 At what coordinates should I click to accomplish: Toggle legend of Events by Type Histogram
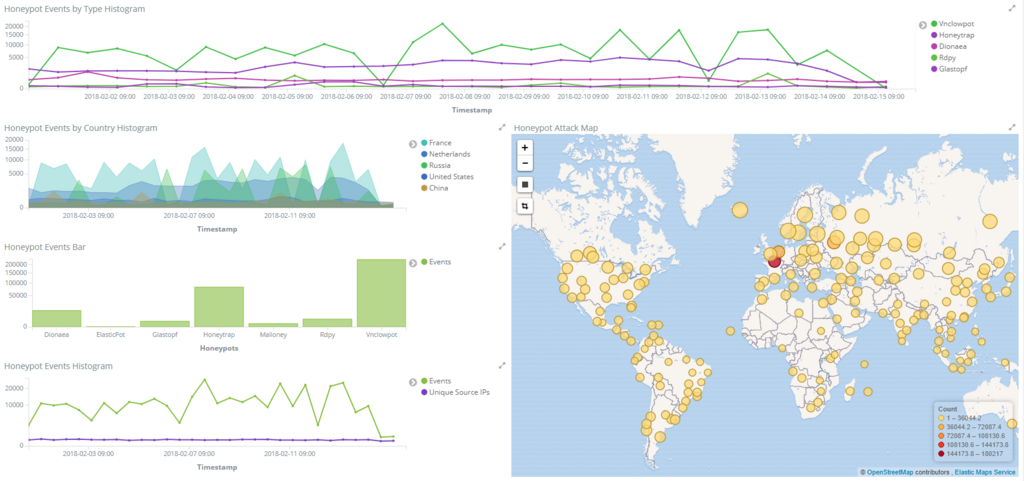pyautogui.click(x=922, y=25)
